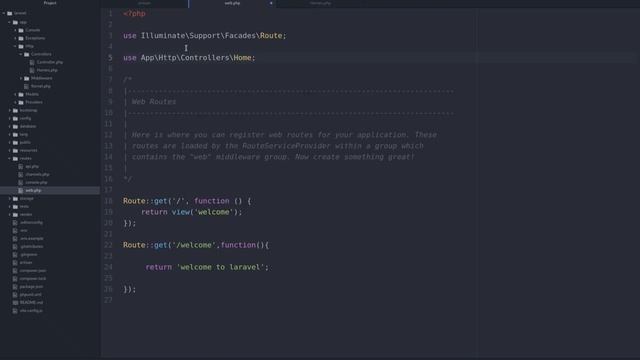Click the .editorconfig file icon
Image resolution: width=640 pixels, height=360 pixels.
tap(15, 222)
